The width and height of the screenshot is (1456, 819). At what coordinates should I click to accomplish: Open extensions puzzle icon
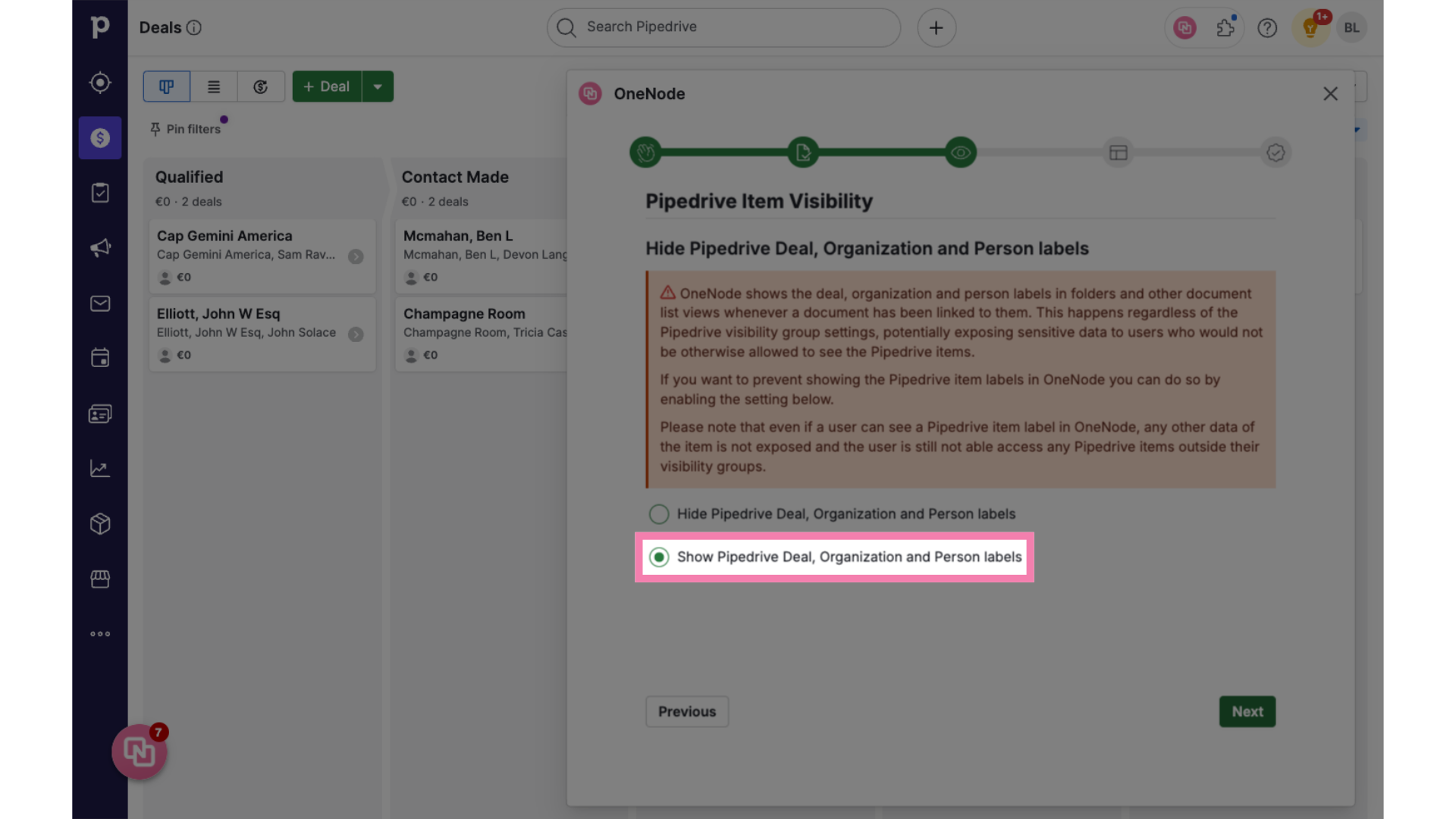1225,28
